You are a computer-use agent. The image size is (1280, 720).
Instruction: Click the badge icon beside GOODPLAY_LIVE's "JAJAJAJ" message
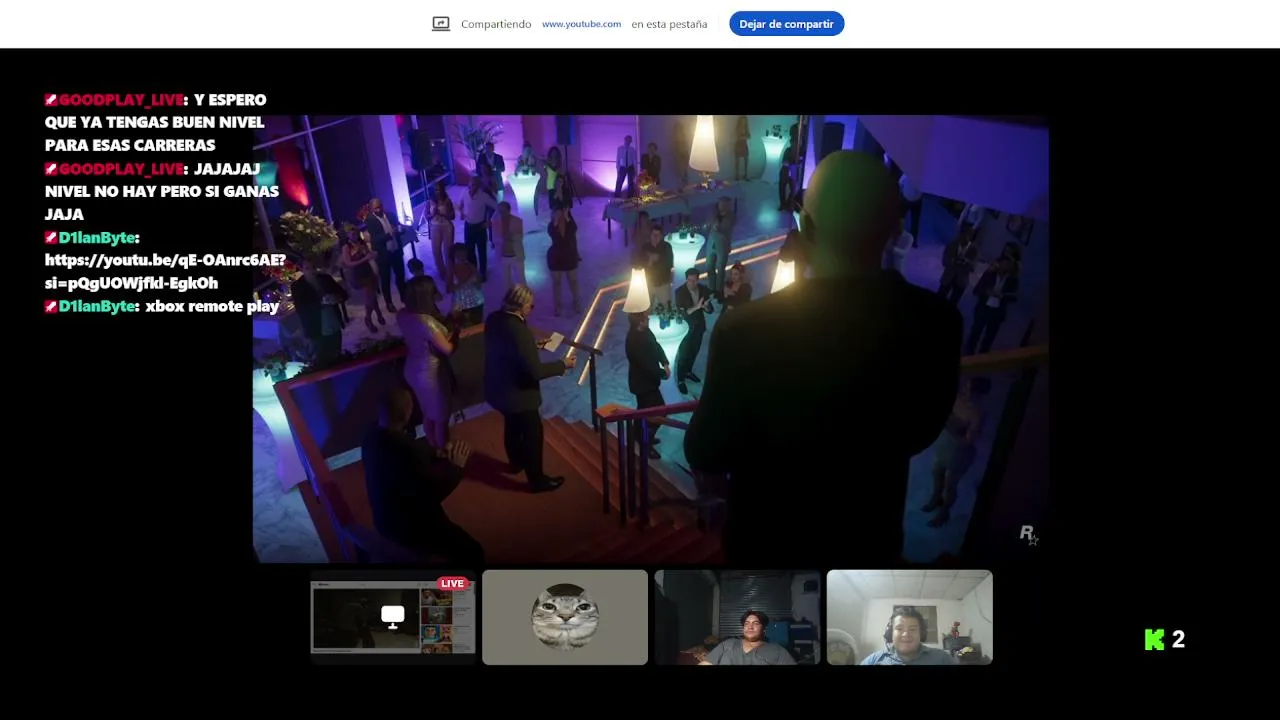51,169
